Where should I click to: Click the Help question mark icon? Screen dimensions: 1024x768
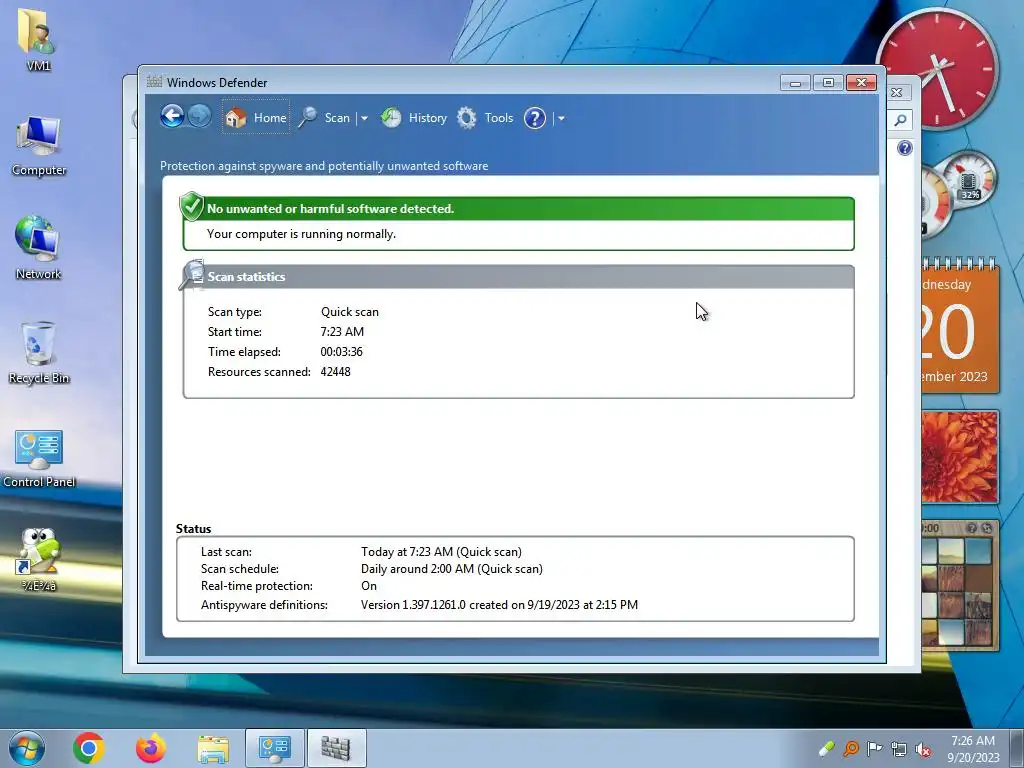pos(535,118)
